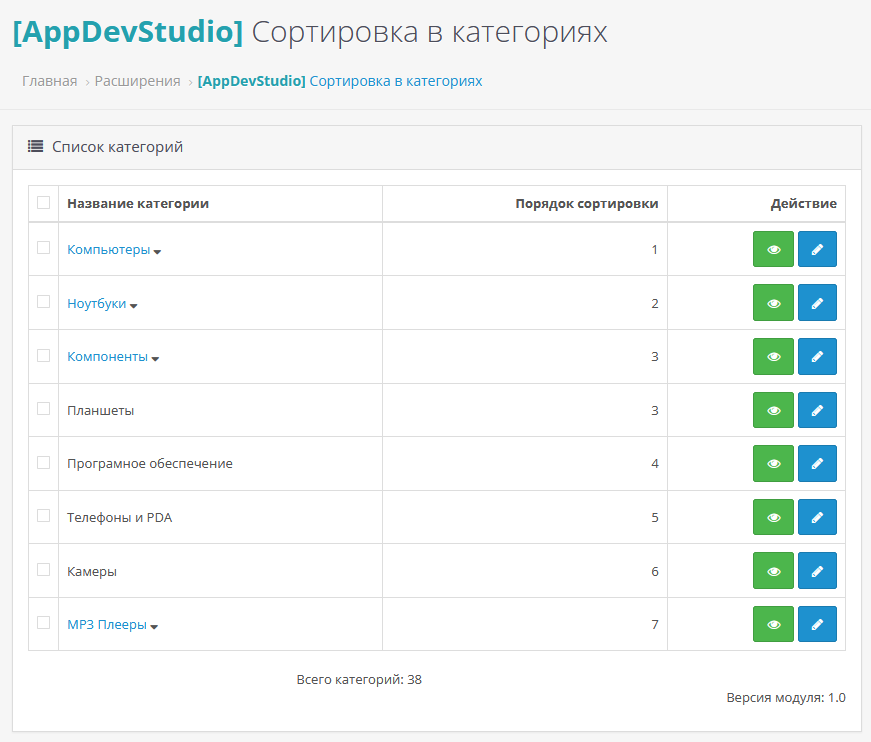The height and width of the screenshot is (742, 871).
Task: Check the Компьютеры row checkbox
Action: [x=43, y=248]
